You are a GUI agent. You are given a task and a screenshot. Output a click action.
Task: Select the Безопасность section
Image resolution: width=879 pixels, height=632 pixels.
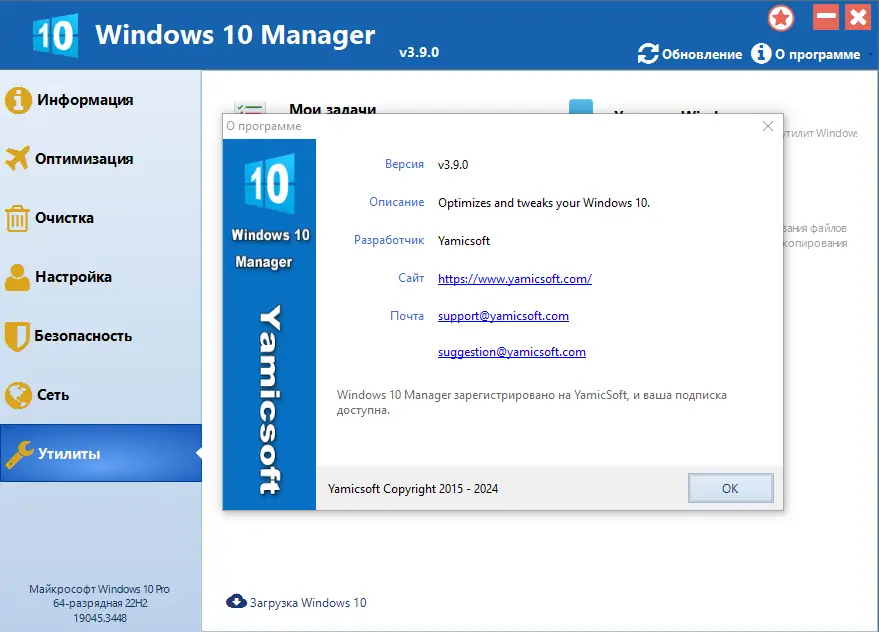click(101, 336)
